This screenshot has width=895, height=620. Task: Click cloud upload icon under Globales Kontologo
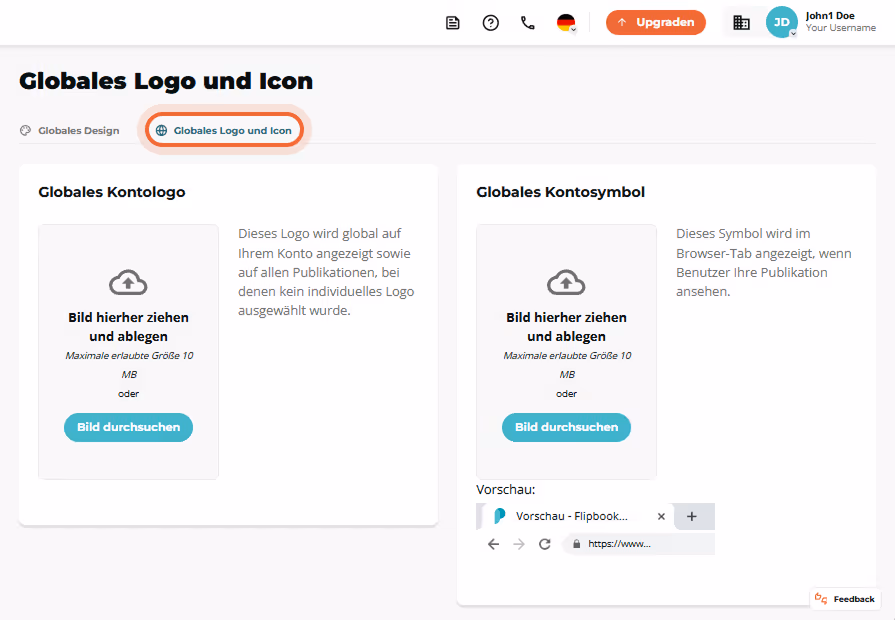point(128,282)
